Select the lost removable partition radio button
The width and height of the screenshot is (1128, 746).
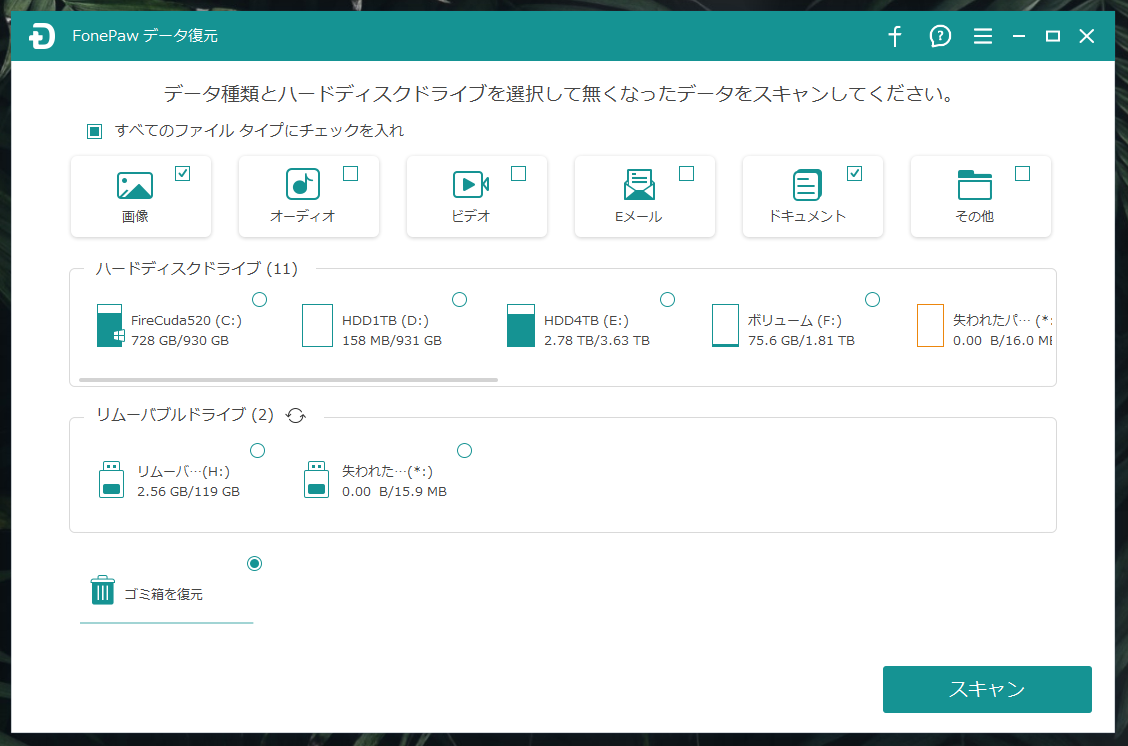[465, 450]
